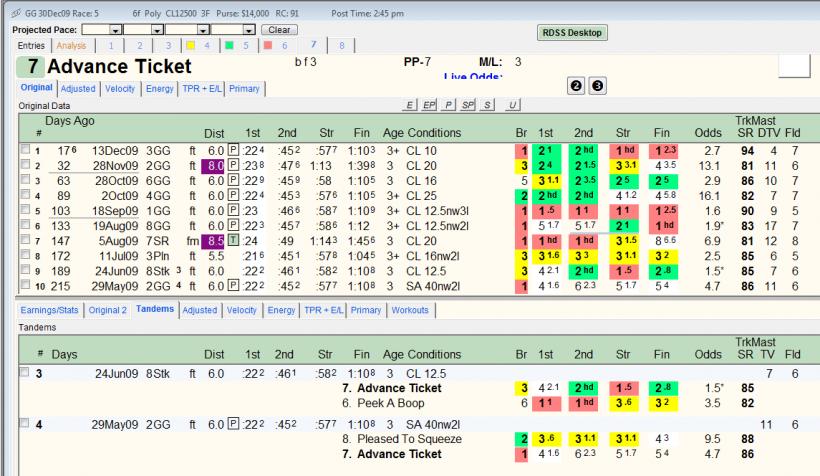Image resolution: width=820 pixels, height=476 pixels.
Task: Click the Pleased To Squeeze entry
Action: pos(402,438)
